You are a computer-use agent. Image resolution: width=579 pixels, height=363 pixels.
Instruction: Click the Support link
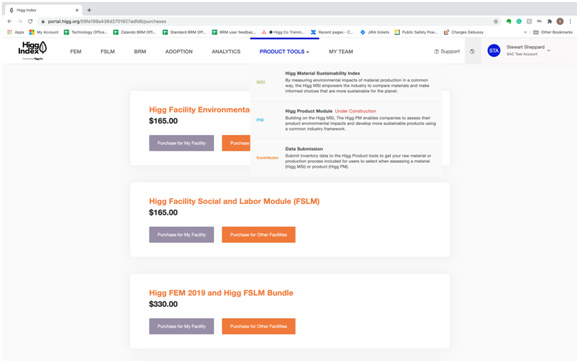(447, 51)
